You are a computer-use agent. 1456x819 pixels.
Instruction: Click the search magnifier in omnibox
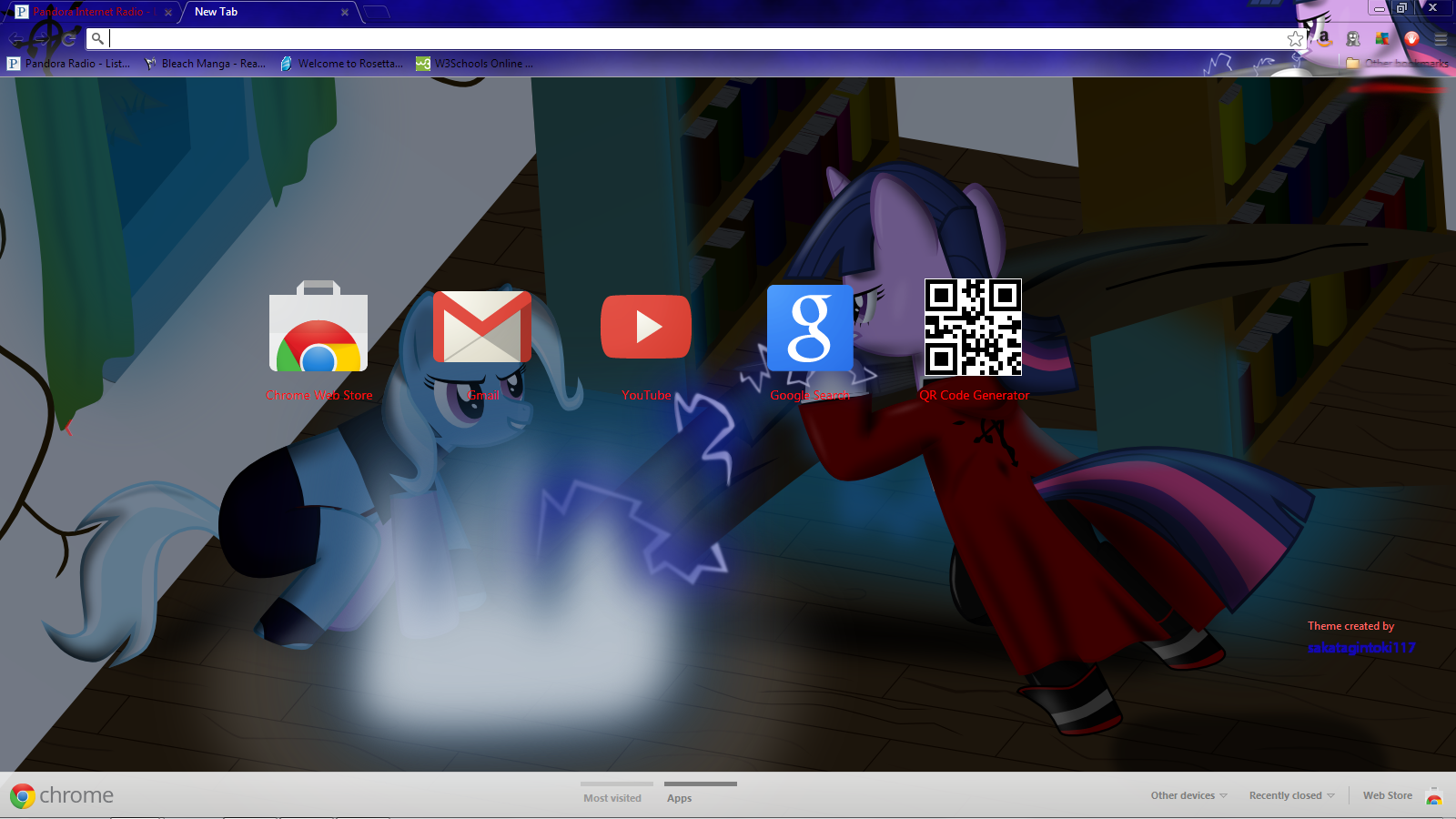(x=97, y=38)
